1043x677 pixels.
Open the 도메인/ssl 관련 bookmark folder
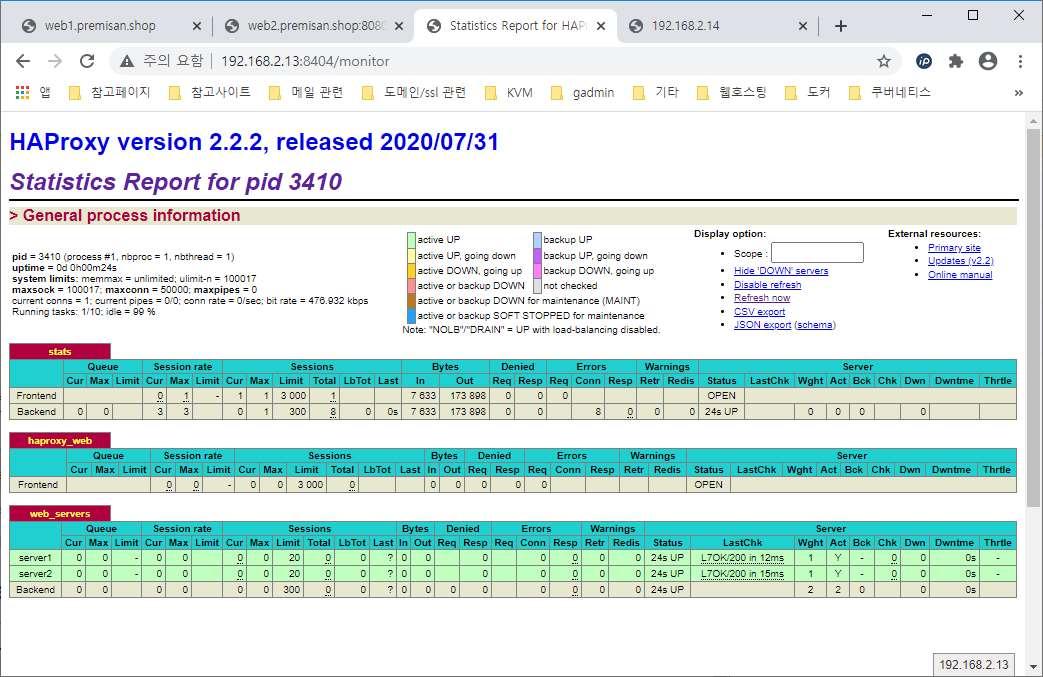pyautogui.click(x=414, y=92)
